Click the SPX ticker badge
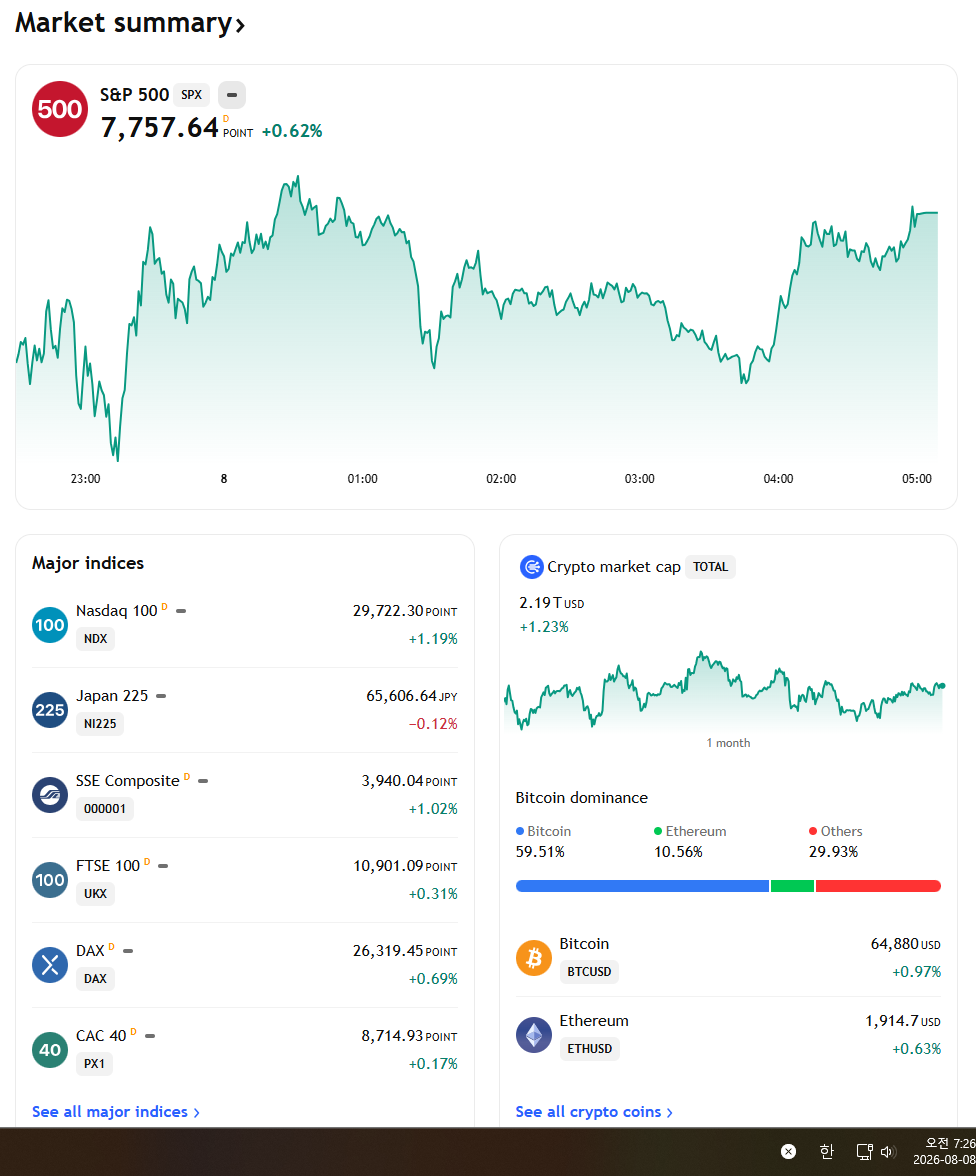 [x=191, y=95]
